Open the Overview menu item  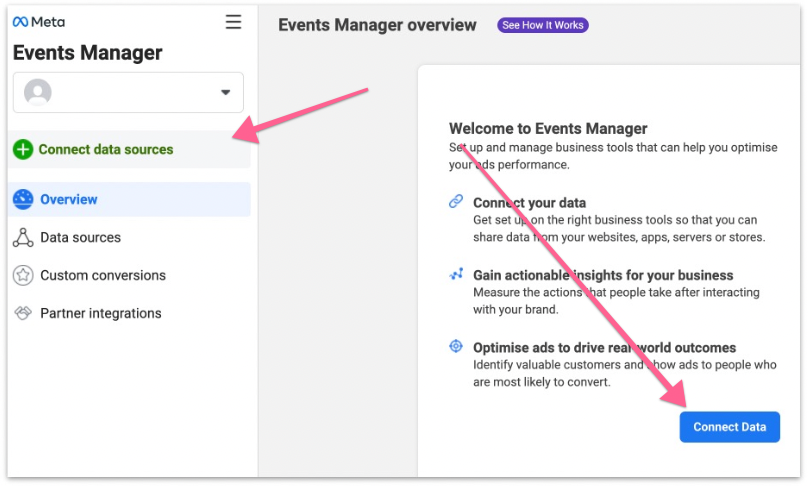pyautogui.click(x=69, y=199)
